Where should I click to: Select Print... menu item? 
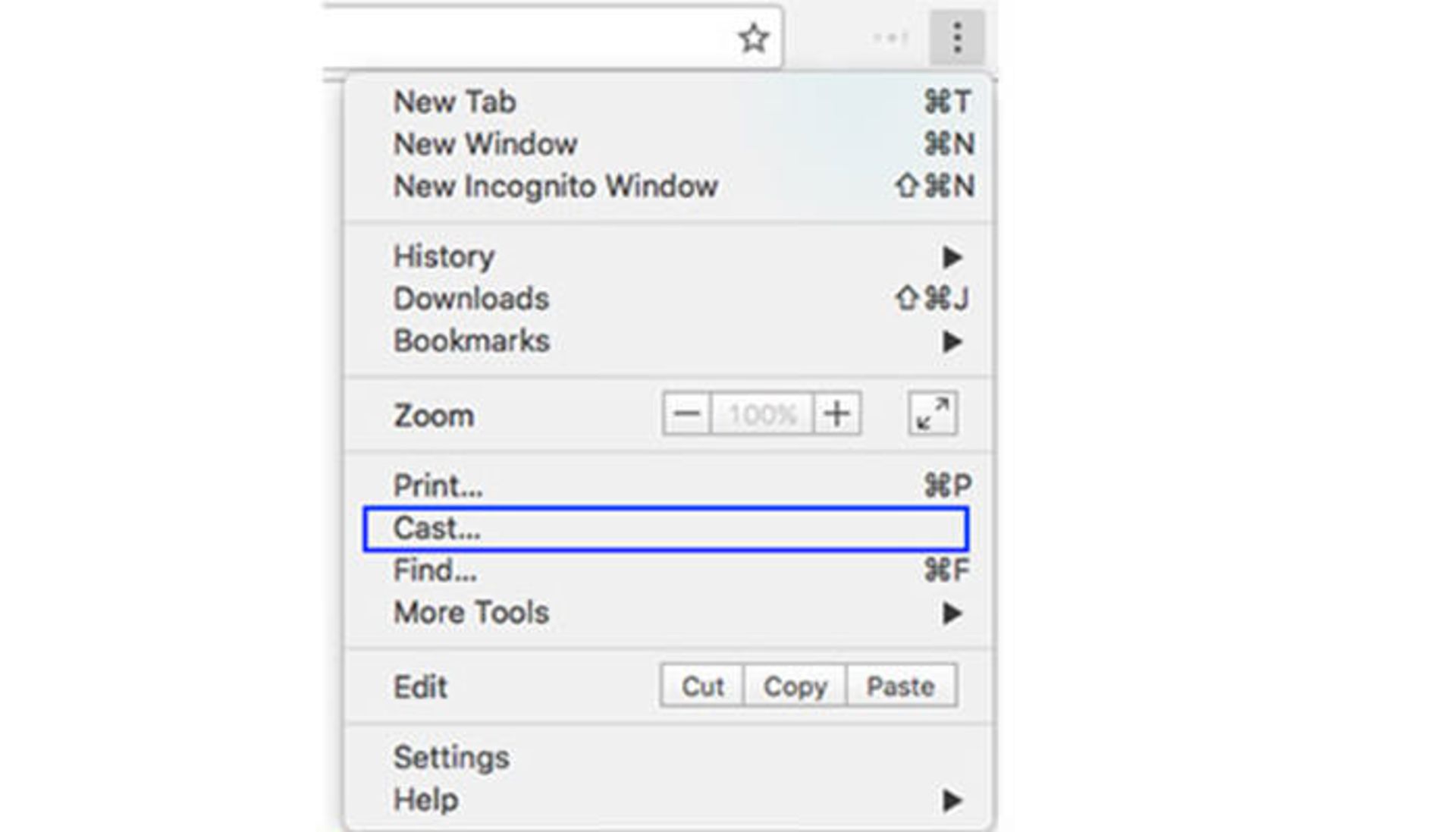pos(438,486)
